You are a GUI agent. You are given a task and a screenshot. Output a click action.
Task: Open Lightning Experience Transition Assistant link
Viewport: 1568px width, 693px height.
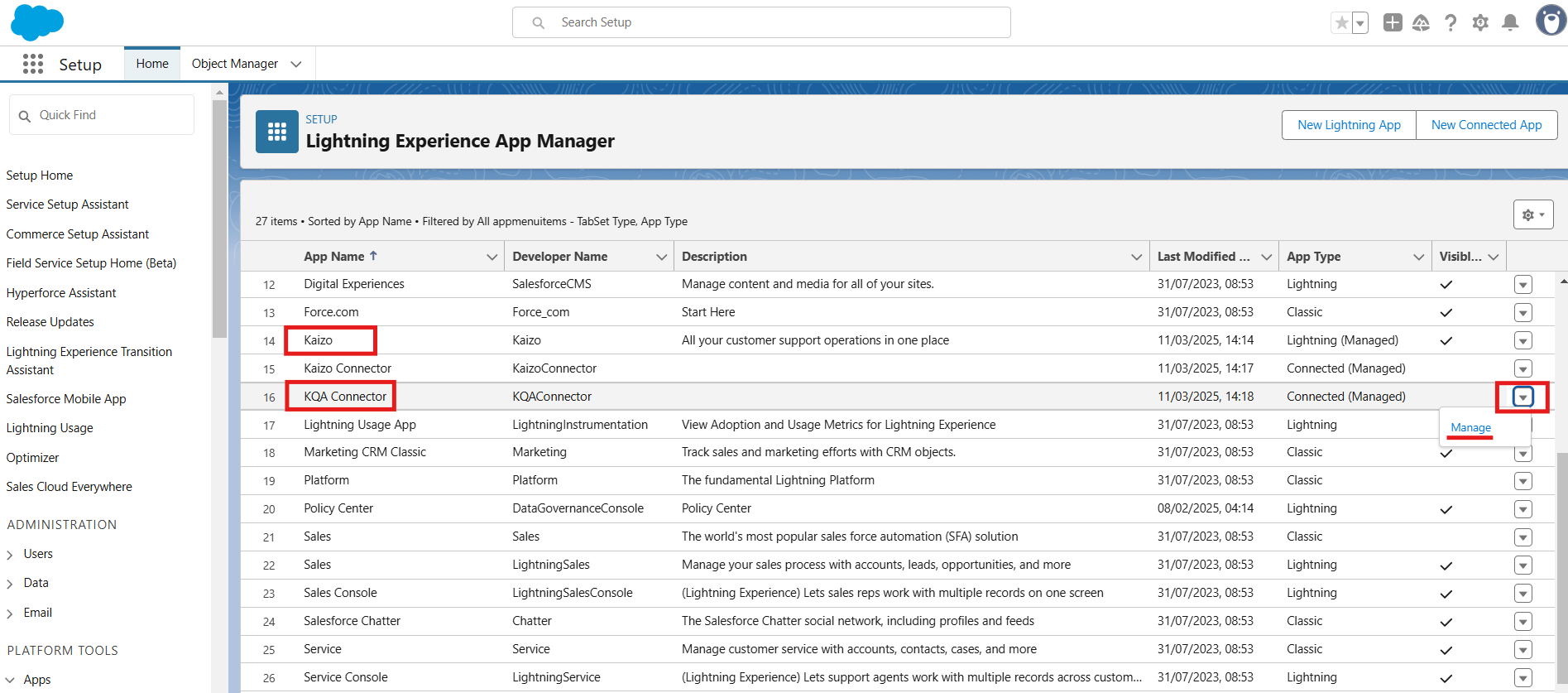(89, 360)
